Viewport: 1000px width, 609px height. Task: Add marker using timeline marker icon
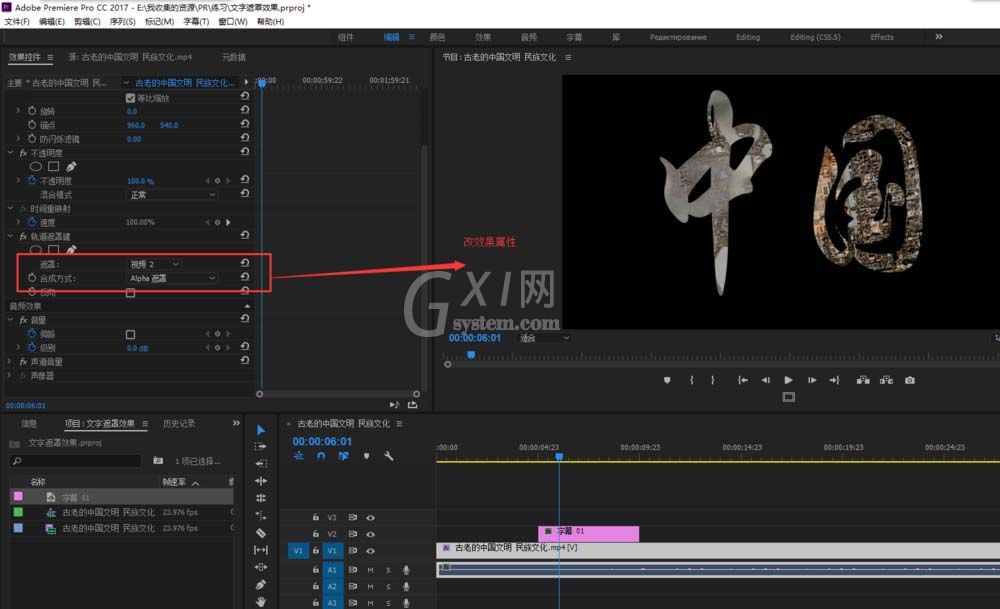tap(366, 456)
